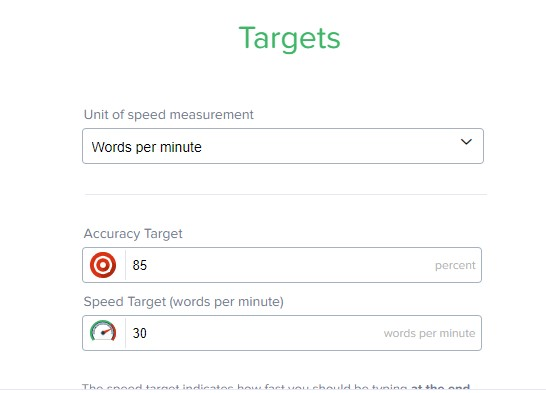Click the number 30 in speed input

140,333
